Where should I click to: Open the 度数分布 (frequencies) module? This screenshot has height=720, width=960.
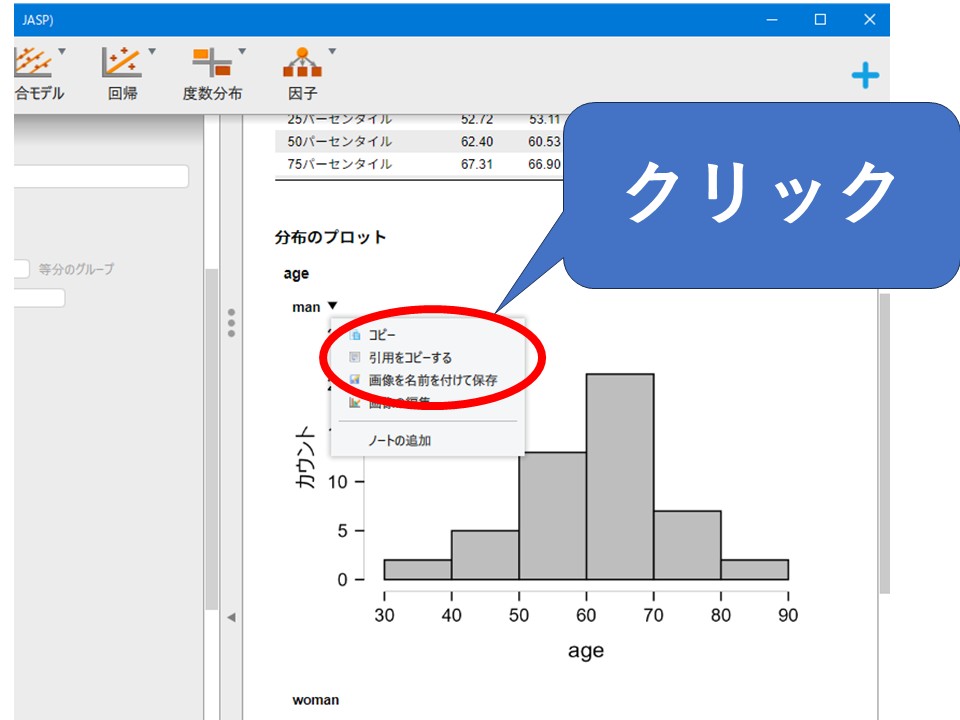coord(212,74)
